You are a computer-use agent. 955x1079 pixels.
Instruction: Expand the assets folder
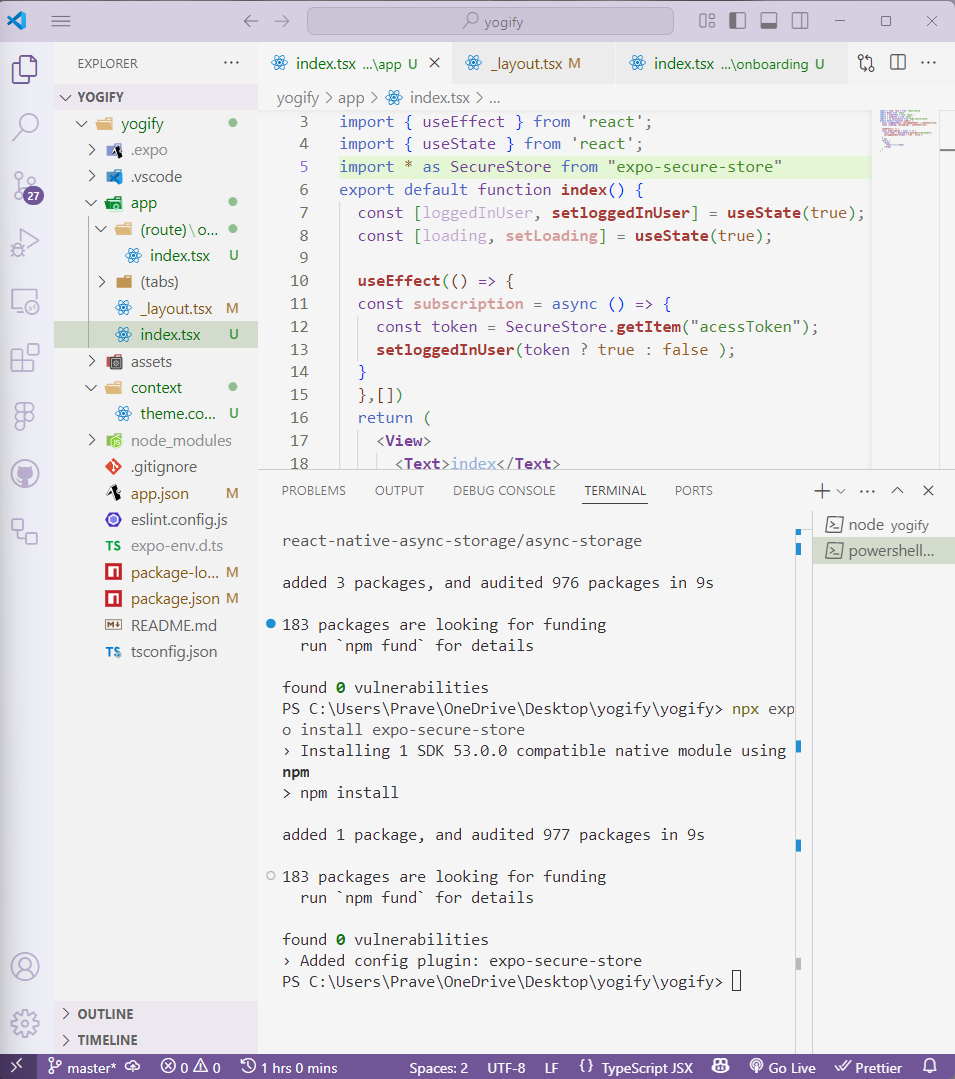pos(155,362)
